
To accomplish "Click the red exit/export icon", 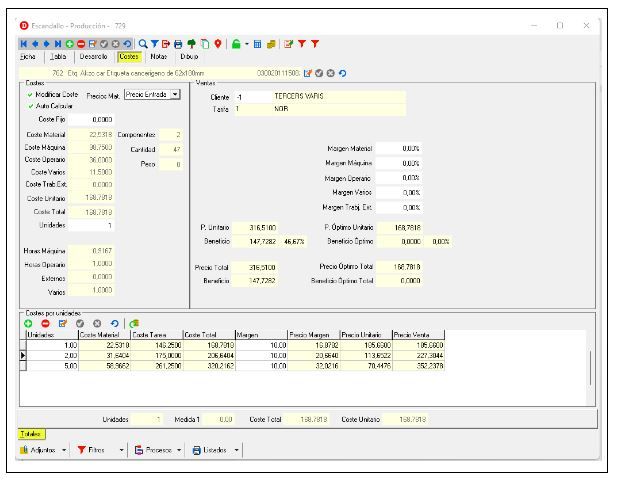I will point(166,44).
